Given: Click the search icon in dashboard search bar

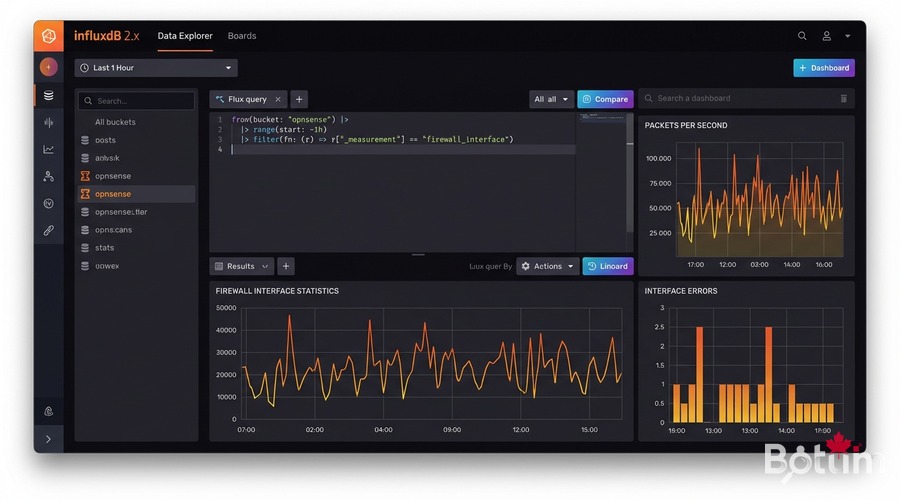Looking at the screenshot, I should [649, 98].
